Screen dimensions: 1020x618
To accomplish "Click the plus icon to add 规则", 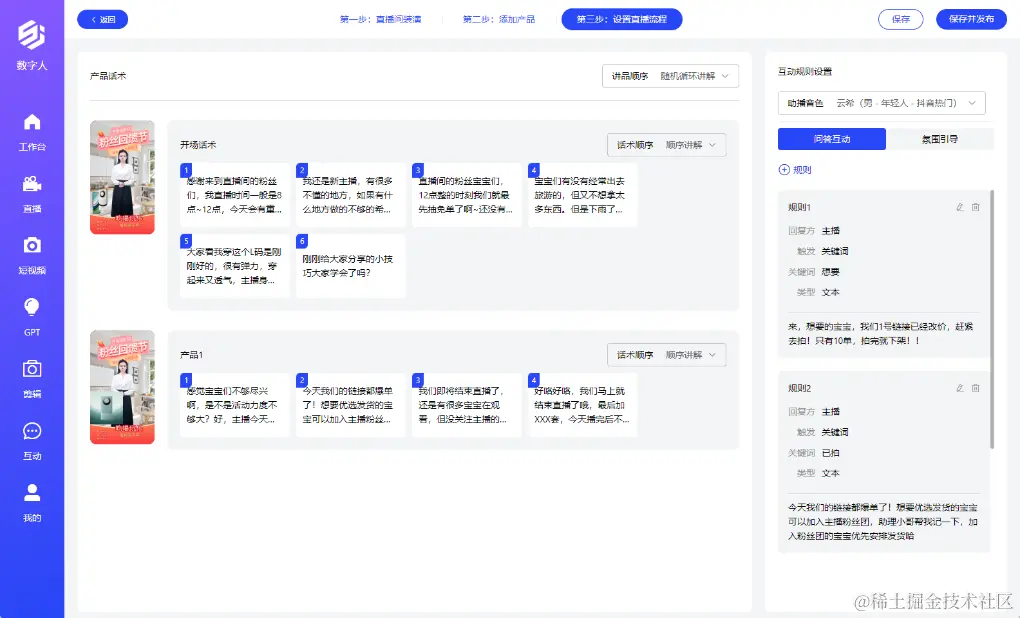I will [784, 170].
